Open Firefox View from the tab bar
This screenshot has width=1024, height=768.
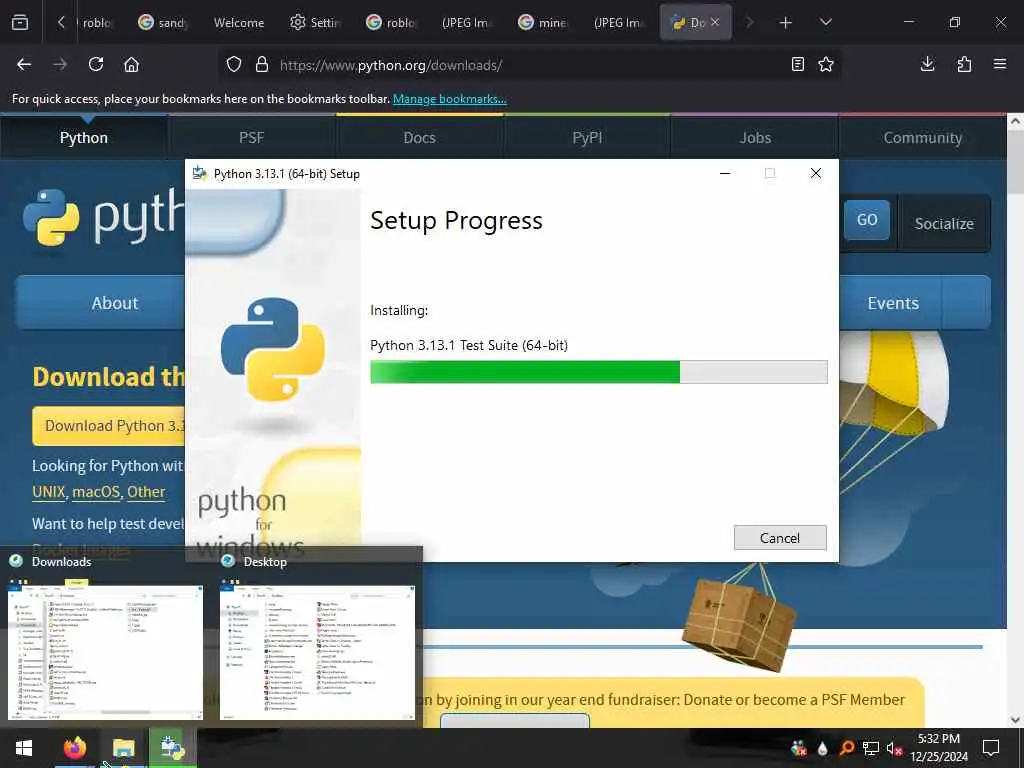click(20, 23)
